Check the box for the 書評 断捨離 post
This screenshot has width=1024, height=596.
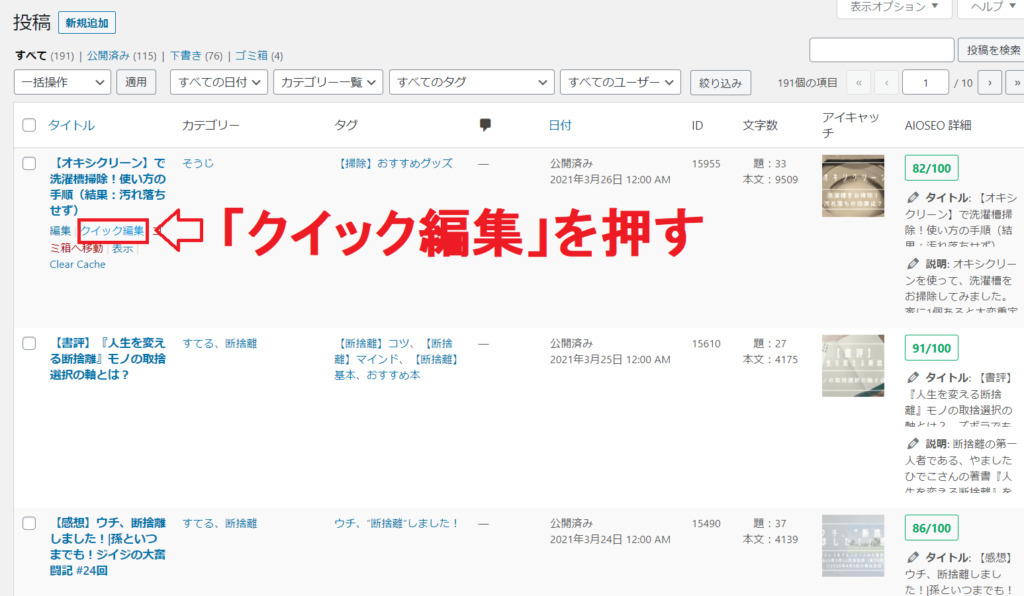(29, 343)
